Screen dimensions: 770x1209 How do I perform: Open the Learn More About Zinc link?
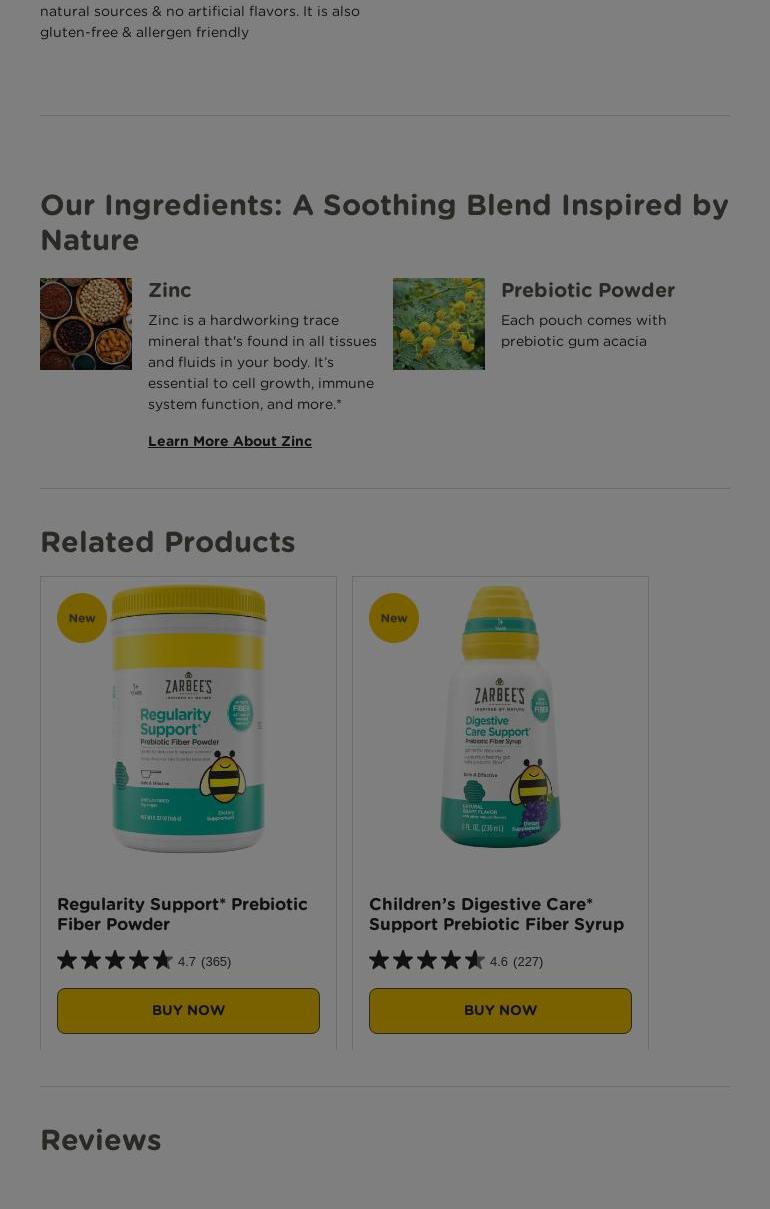tap(230, 441)
